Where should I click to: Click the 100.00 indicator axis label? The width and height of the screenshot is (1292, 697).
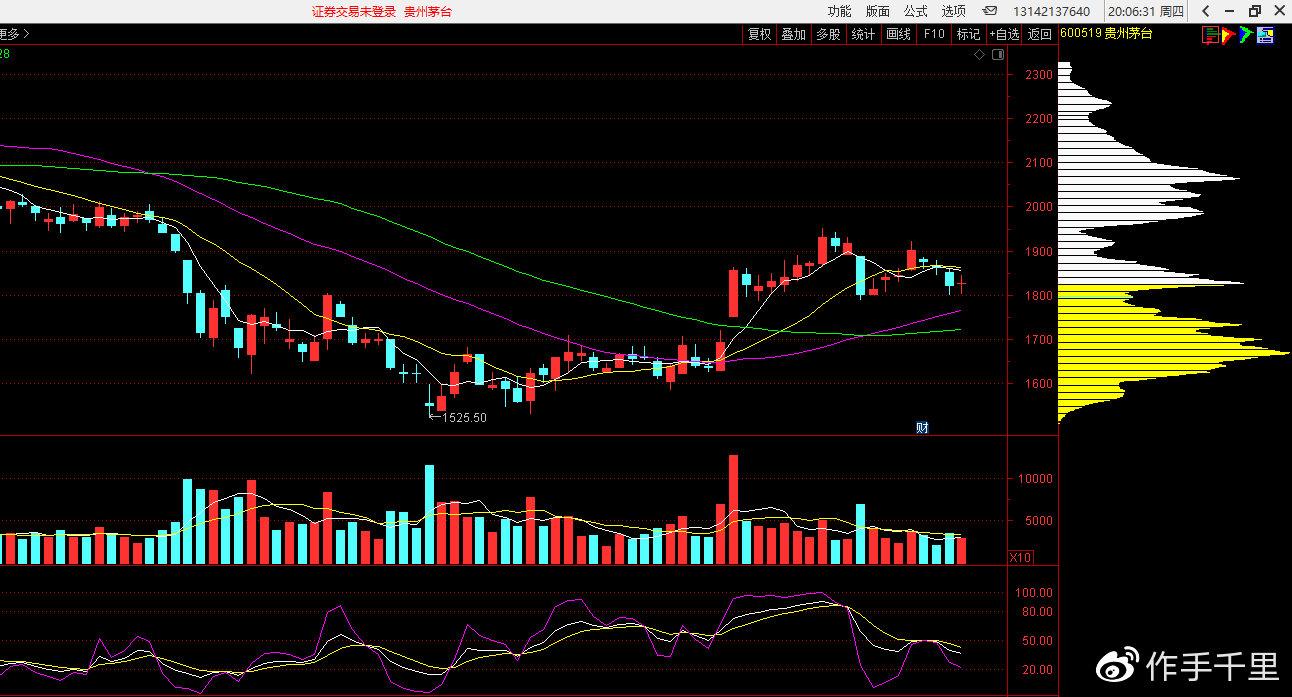coord(1032,593)
